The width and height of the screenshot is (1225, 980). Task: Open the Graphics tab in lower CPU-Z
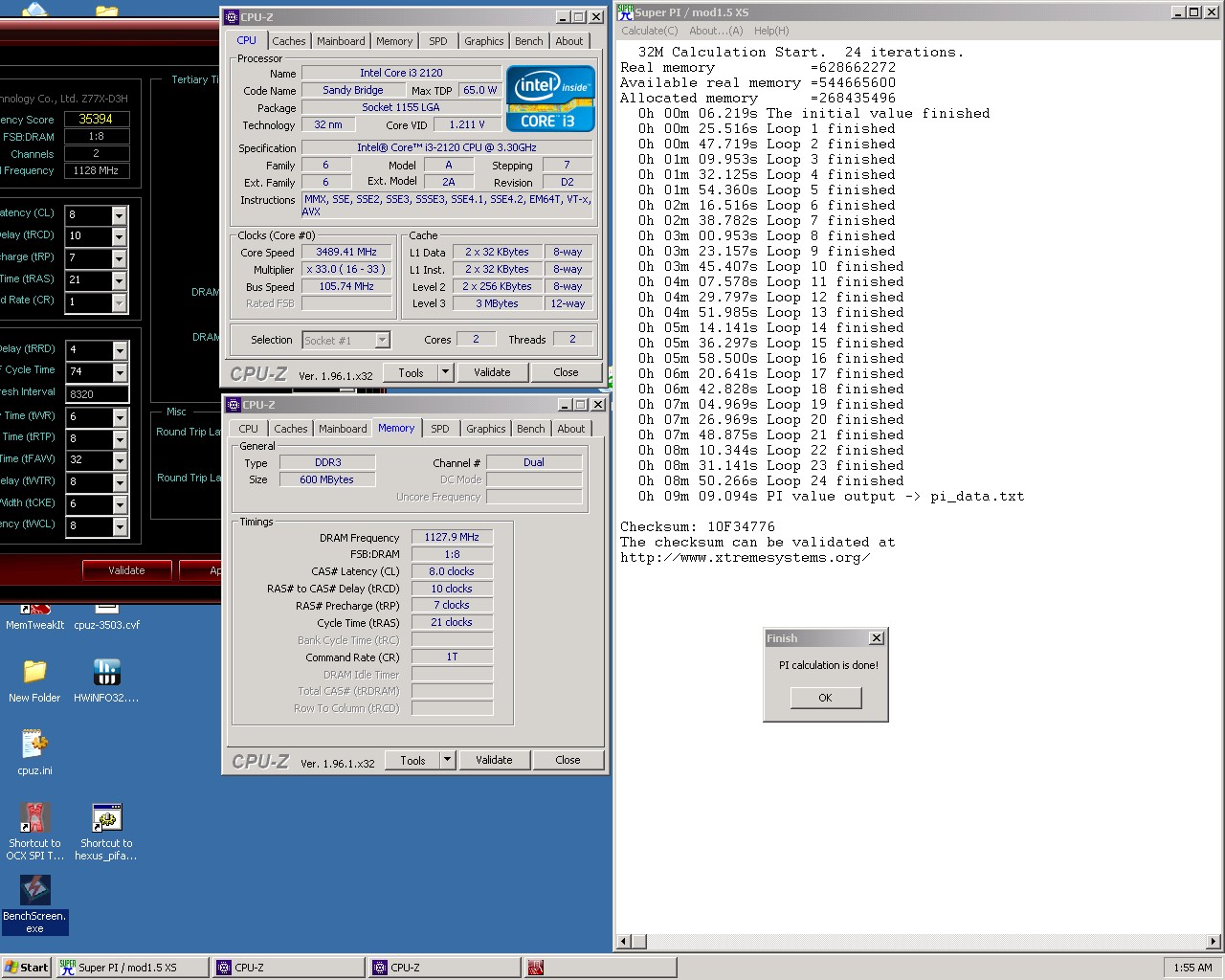point(486,429)
